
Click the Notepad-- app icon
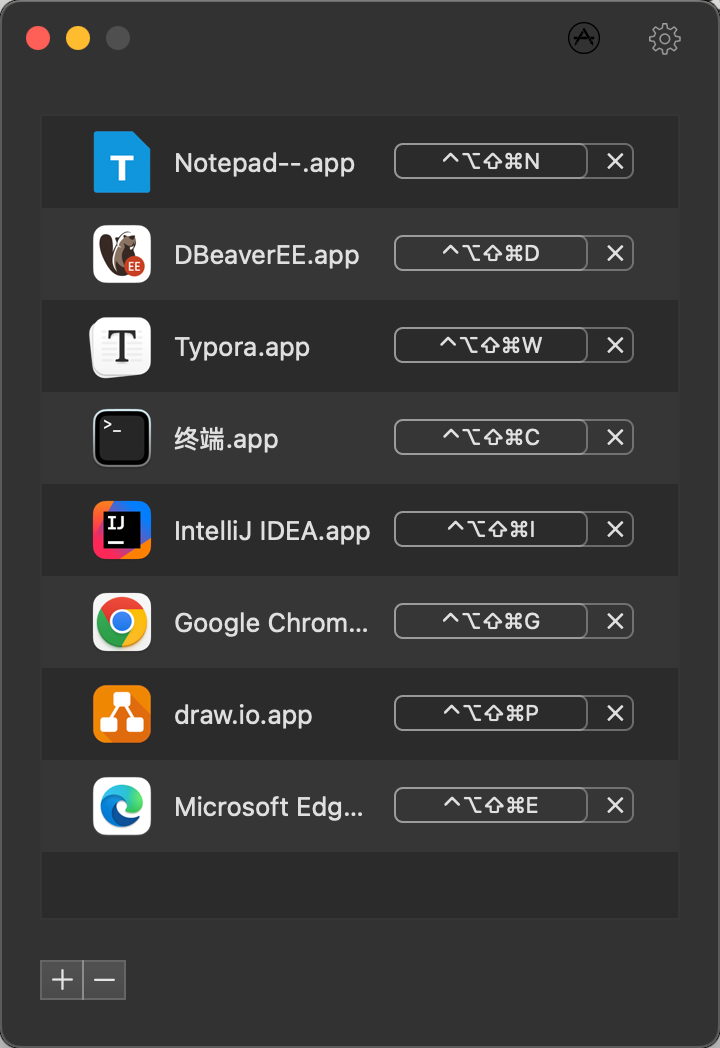[x=122, y=162]
